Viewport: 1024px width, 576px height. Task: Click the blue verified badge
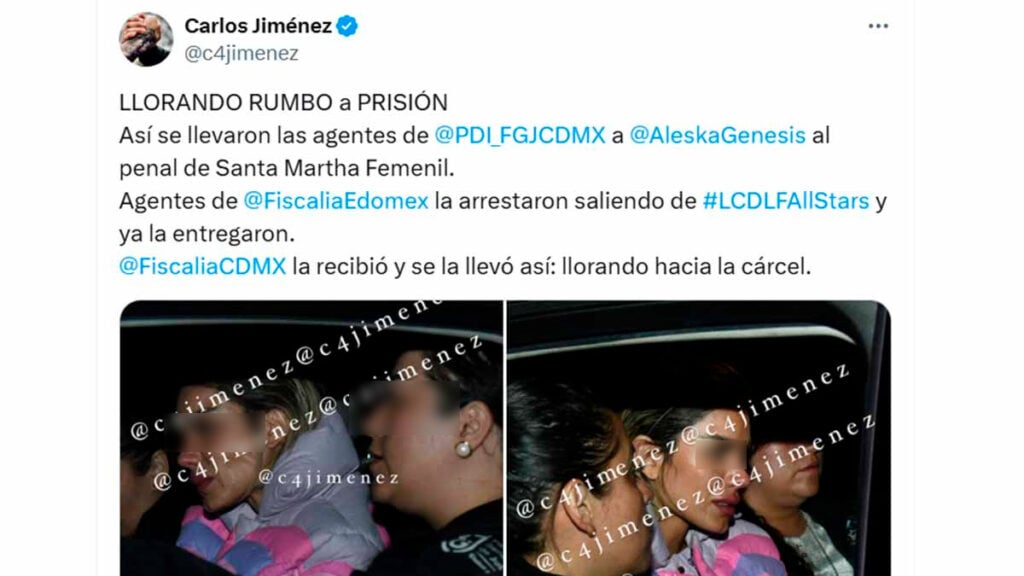point(347,26)
